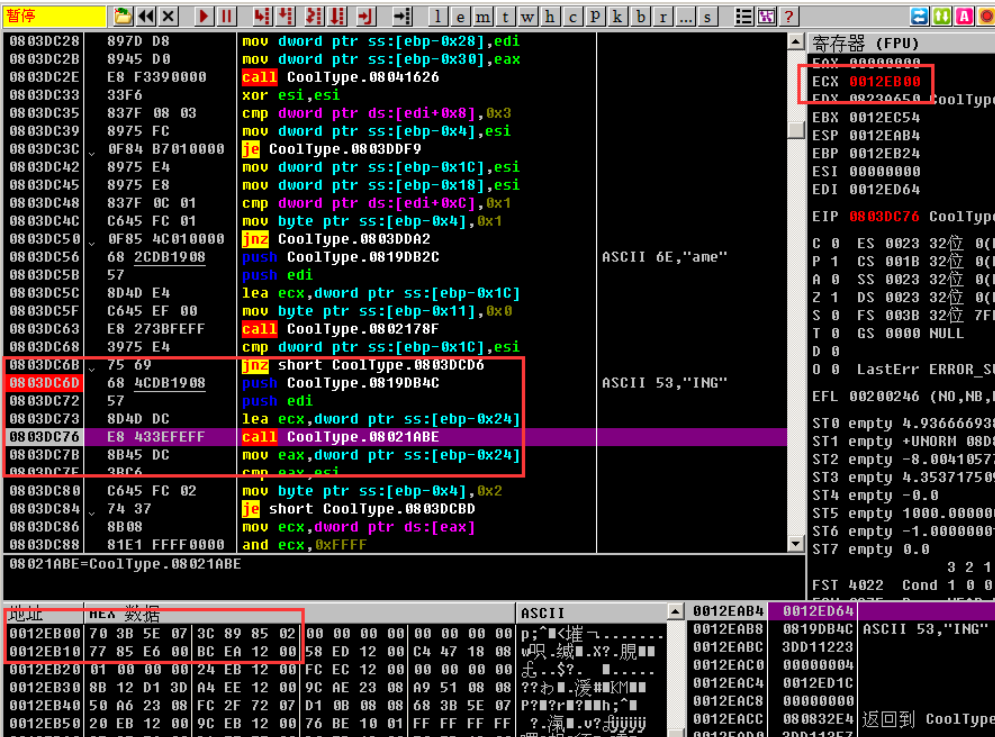Screen dimensions: 995x737
Task: Click the disassembly pane's top scroll-up arrow
Action: click(x=796, y=42)
